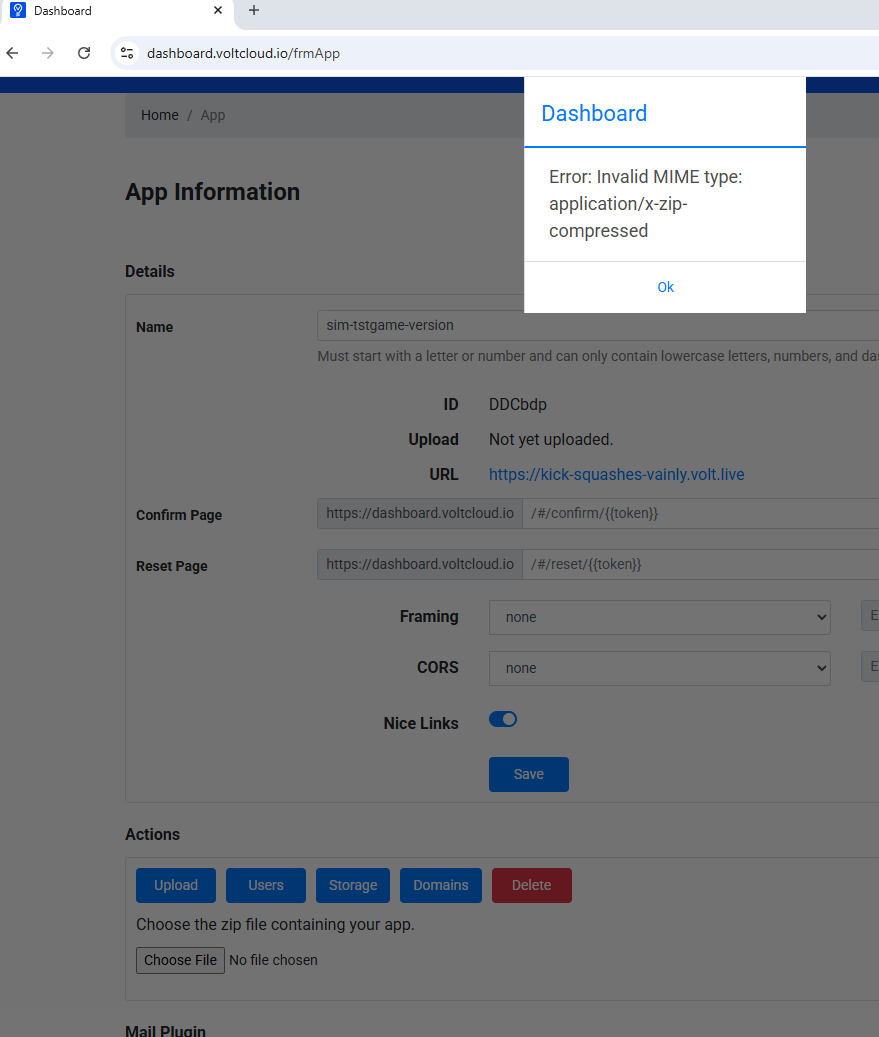This screenshot has width=879, height=1037.
Task: Click the red Delete button
Action: 531,885
